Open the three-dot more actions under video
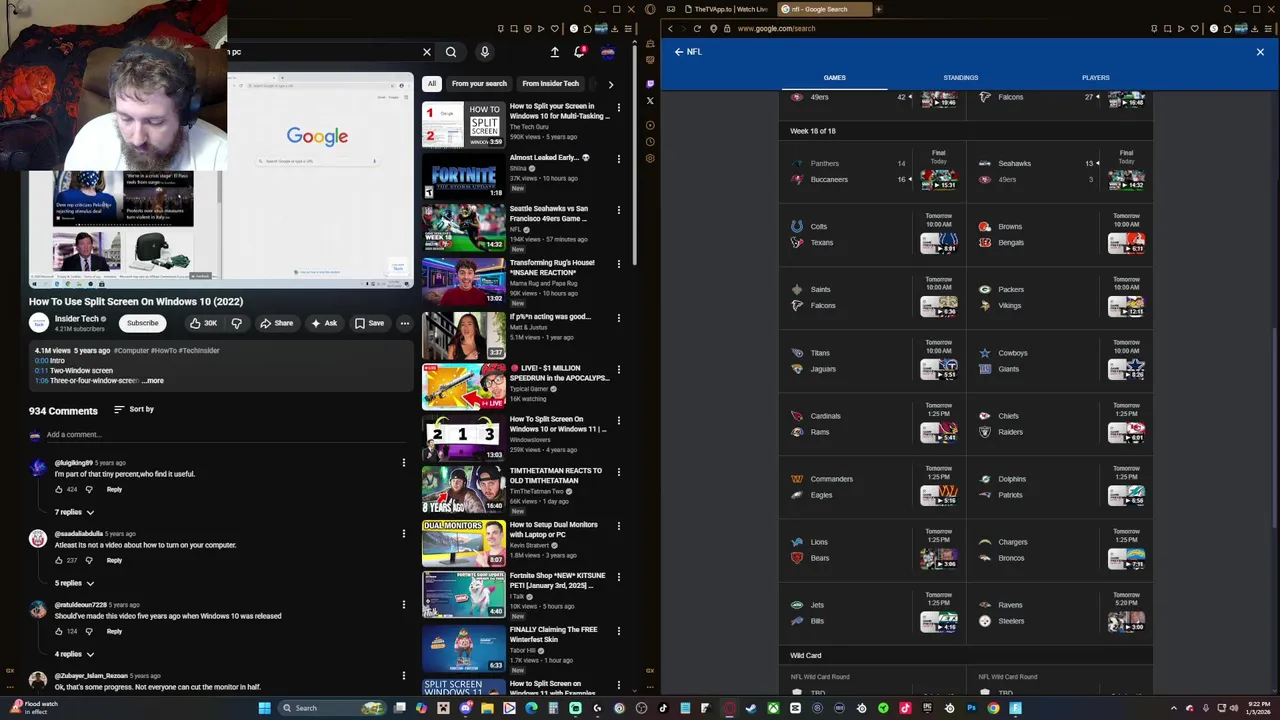This screenshot has width=1280, height=720. (x=405, y=323)
